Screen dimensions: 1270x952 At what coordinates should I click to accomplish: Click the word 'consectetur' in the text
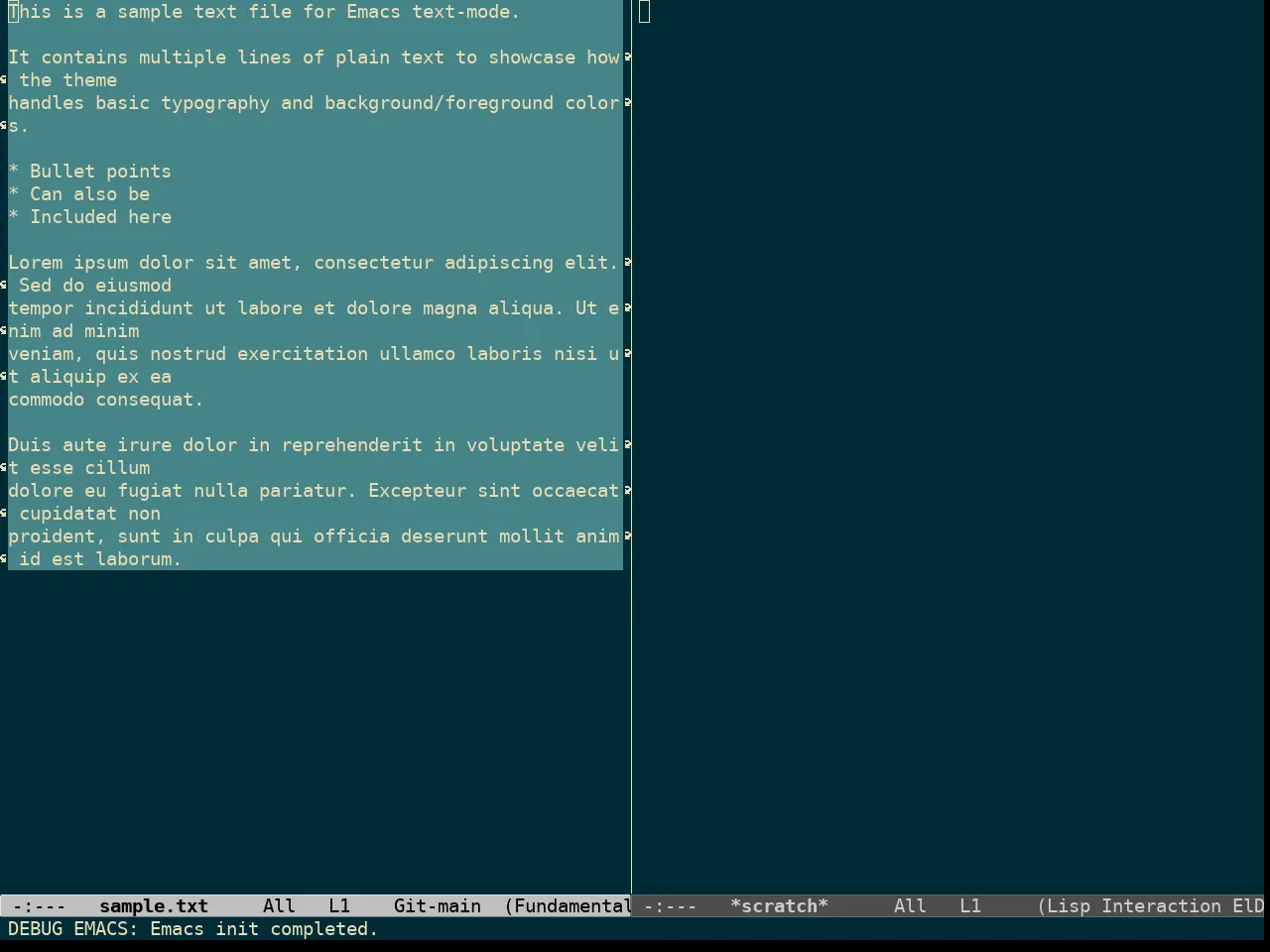373,263
